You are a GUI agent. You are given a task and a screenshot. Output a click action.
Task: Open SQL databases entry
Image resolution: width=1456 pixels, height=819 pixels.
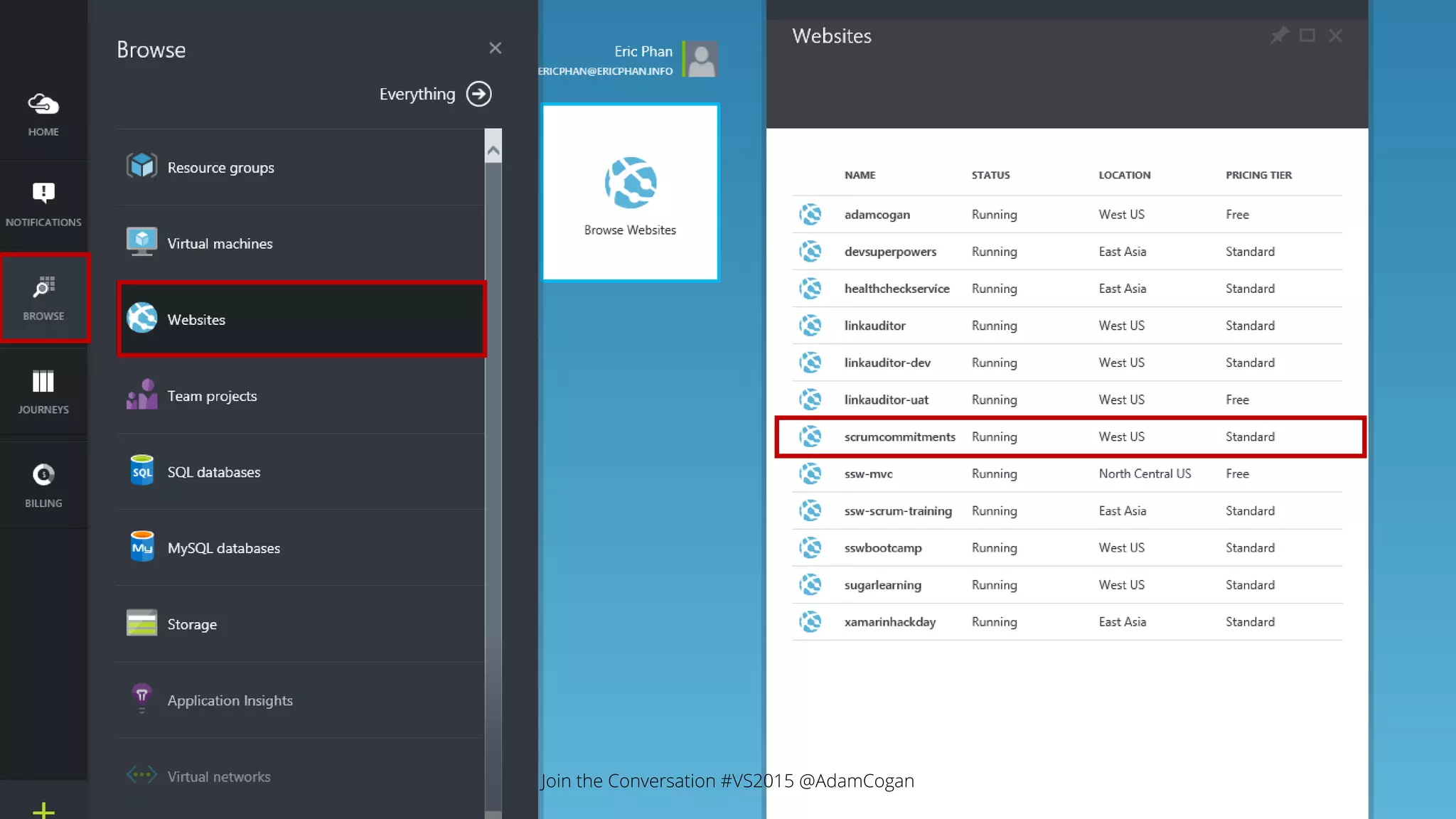[213, 472]
